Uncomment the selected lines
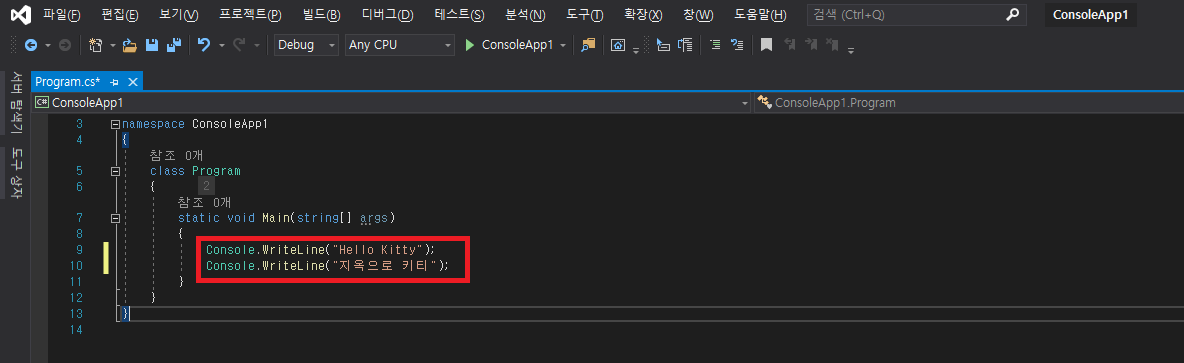 (738, 45)
